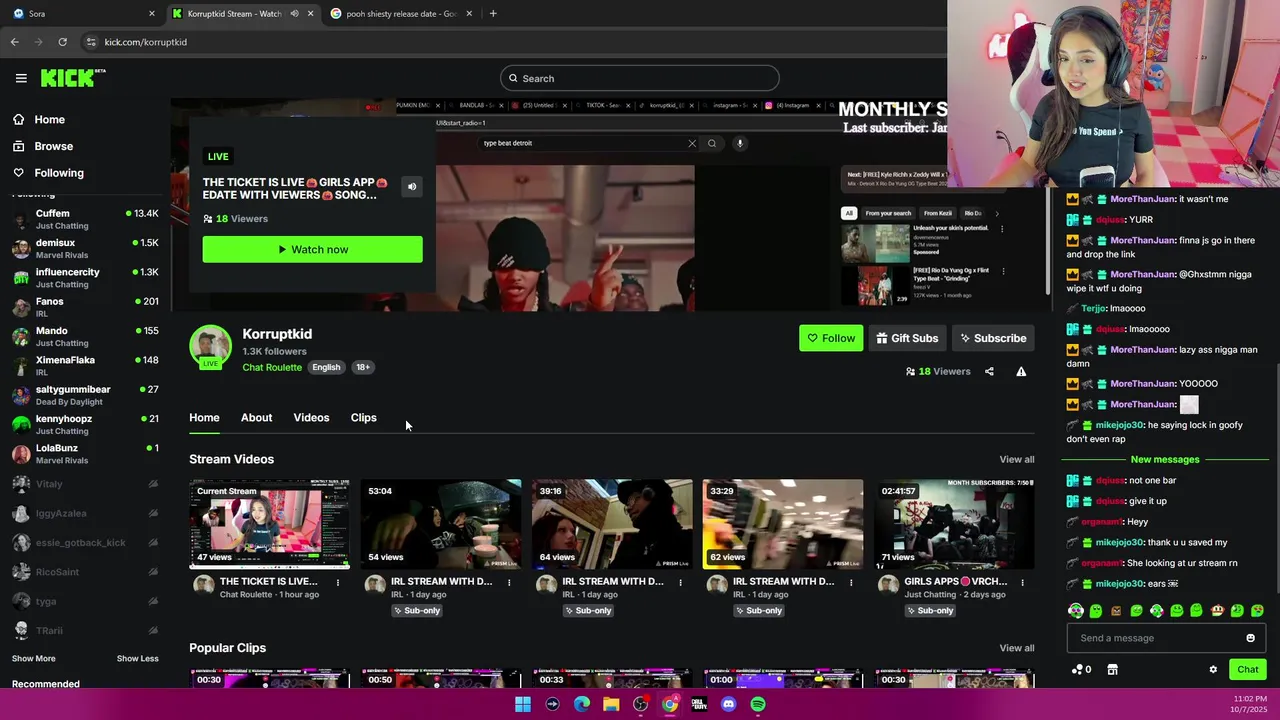
Task: Switch to the About tab
Action: [x=256, y=418]
